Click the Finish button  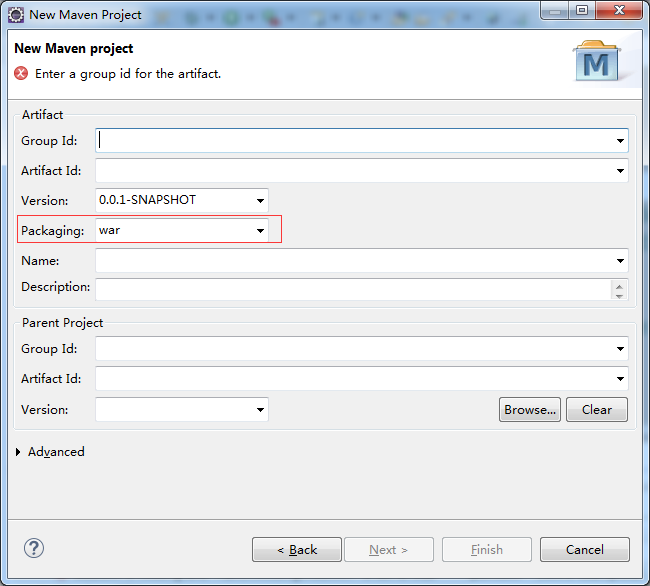(x=487, y=550)
